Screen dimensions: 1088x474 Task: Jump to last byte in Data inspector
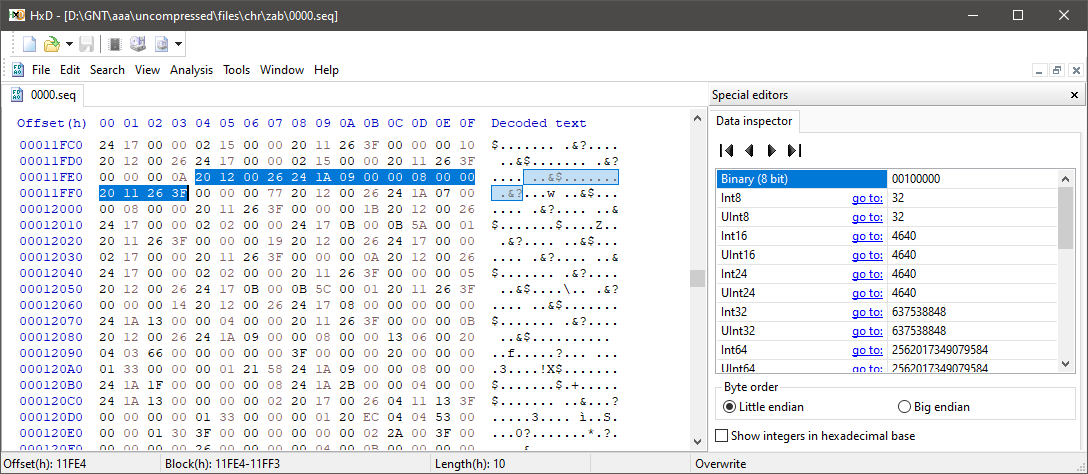(x=794, y=150)
